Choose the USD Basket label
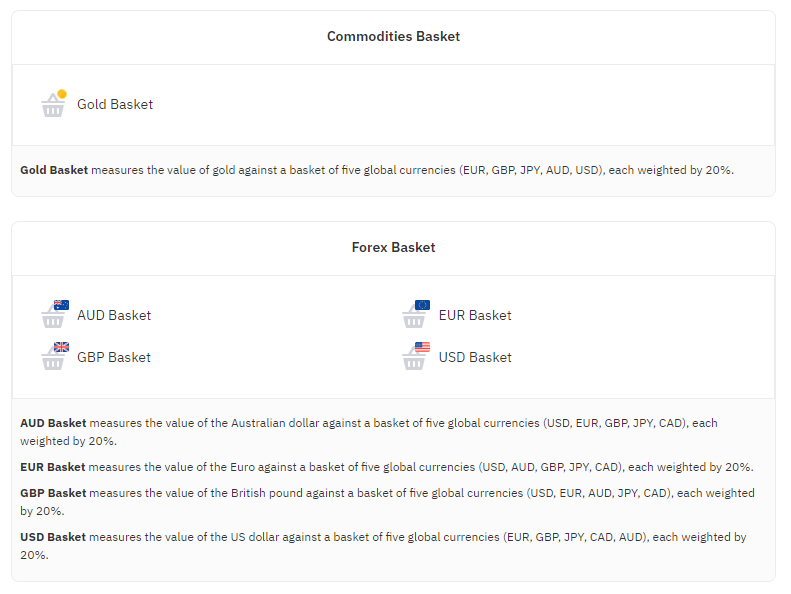 pos(475,357)
